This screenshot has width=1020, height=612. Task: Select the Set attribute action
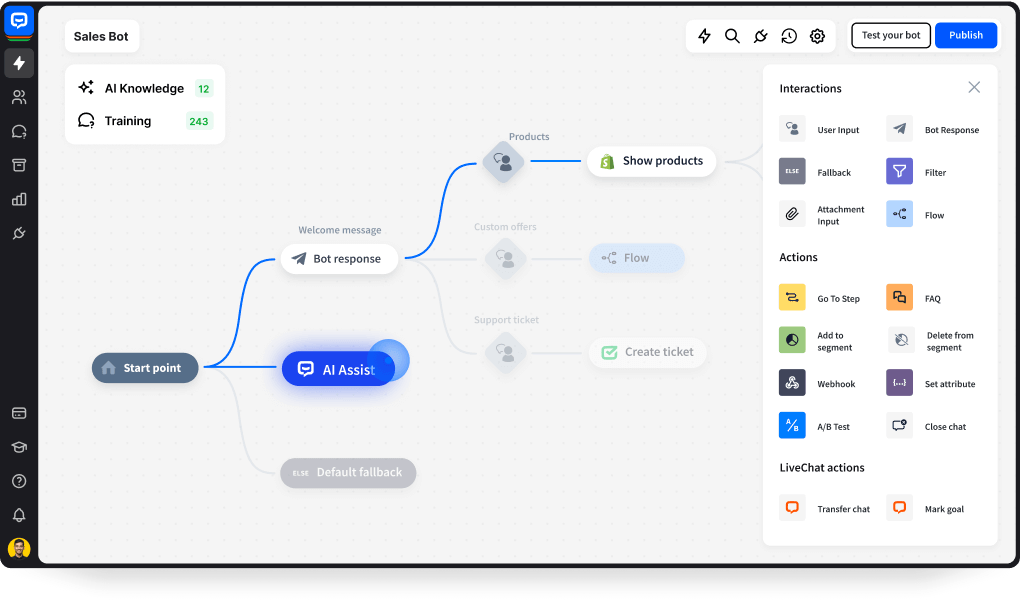[933, 383]
